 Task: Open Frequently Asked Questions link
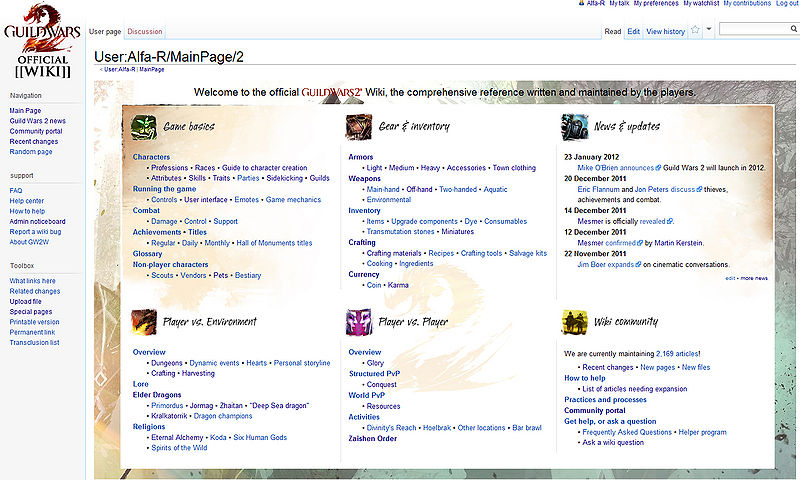(x=627, y=432)
